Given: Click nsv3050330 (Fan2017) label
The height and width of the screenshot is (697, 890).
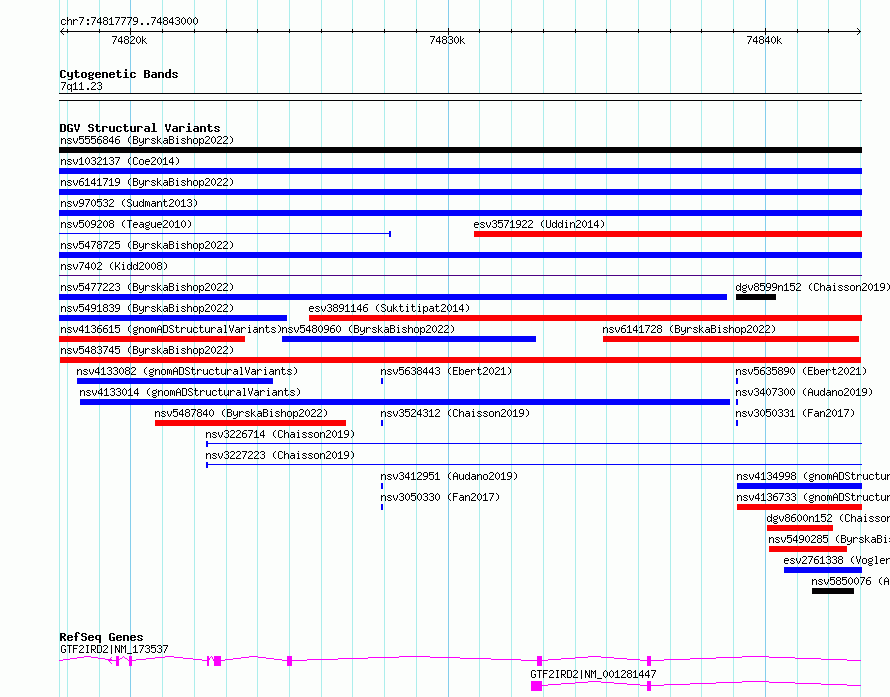Looking at the screenshot, I should (440, 497).
